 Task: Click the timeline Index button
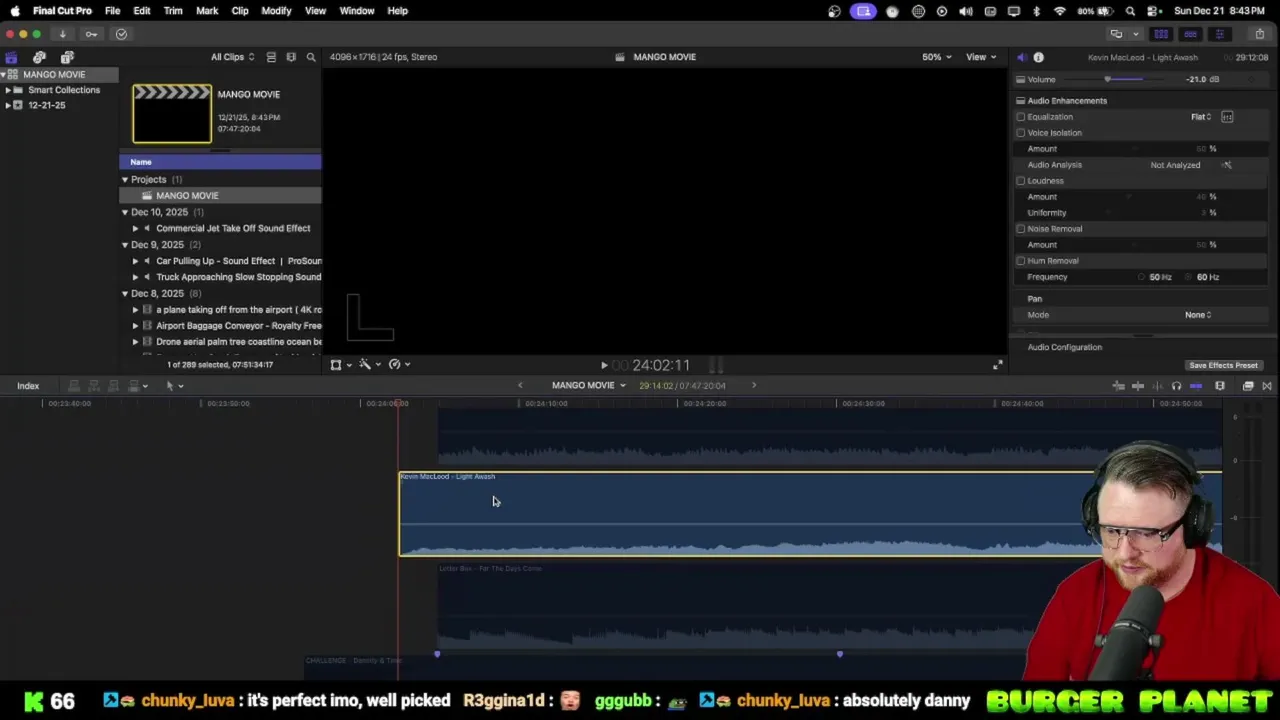pos(28,386)
